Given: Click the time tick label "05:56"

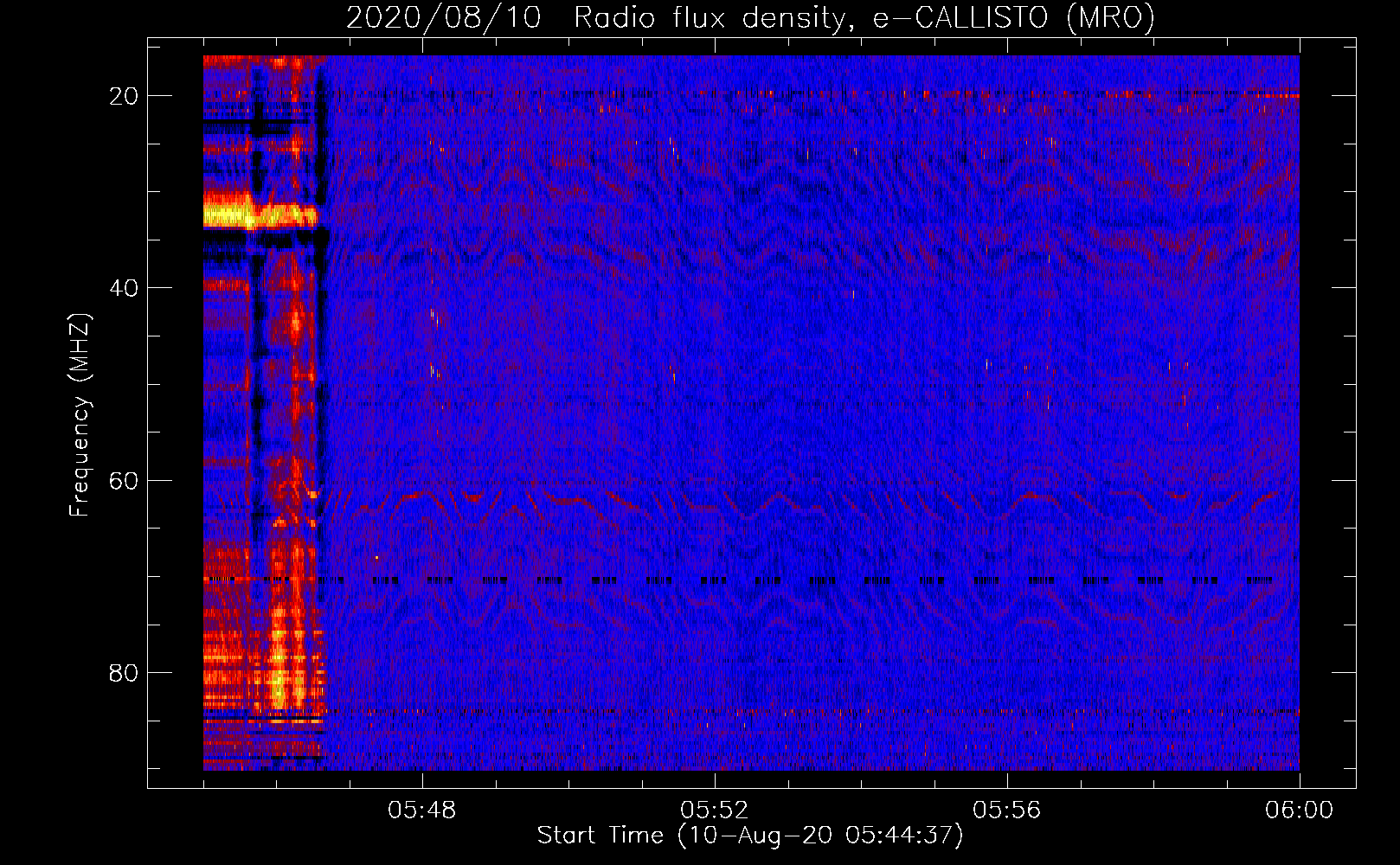Looking at the screenshot, I should (1007, 811).
